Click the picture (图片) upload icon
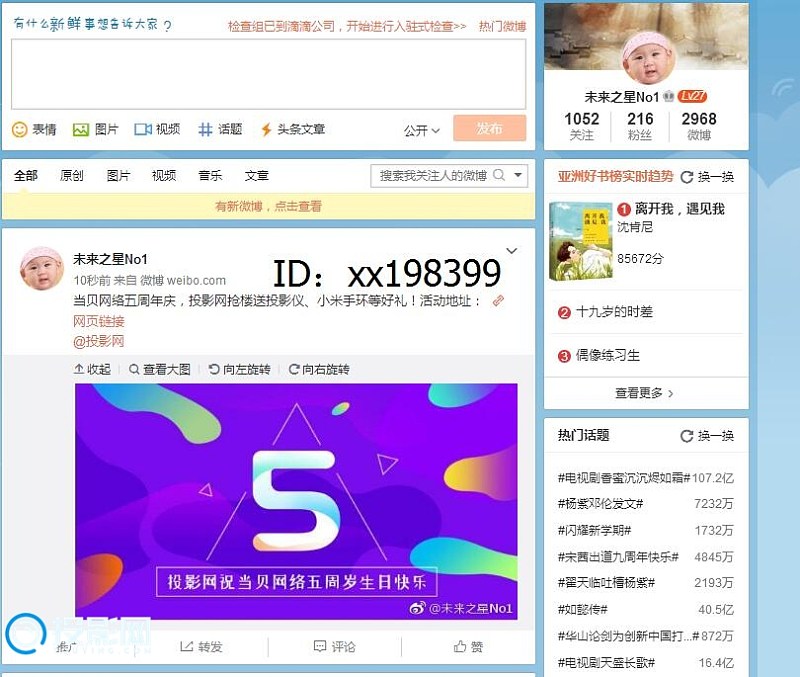The height and width of the screenshot is (677, 800). coord(81,130)
